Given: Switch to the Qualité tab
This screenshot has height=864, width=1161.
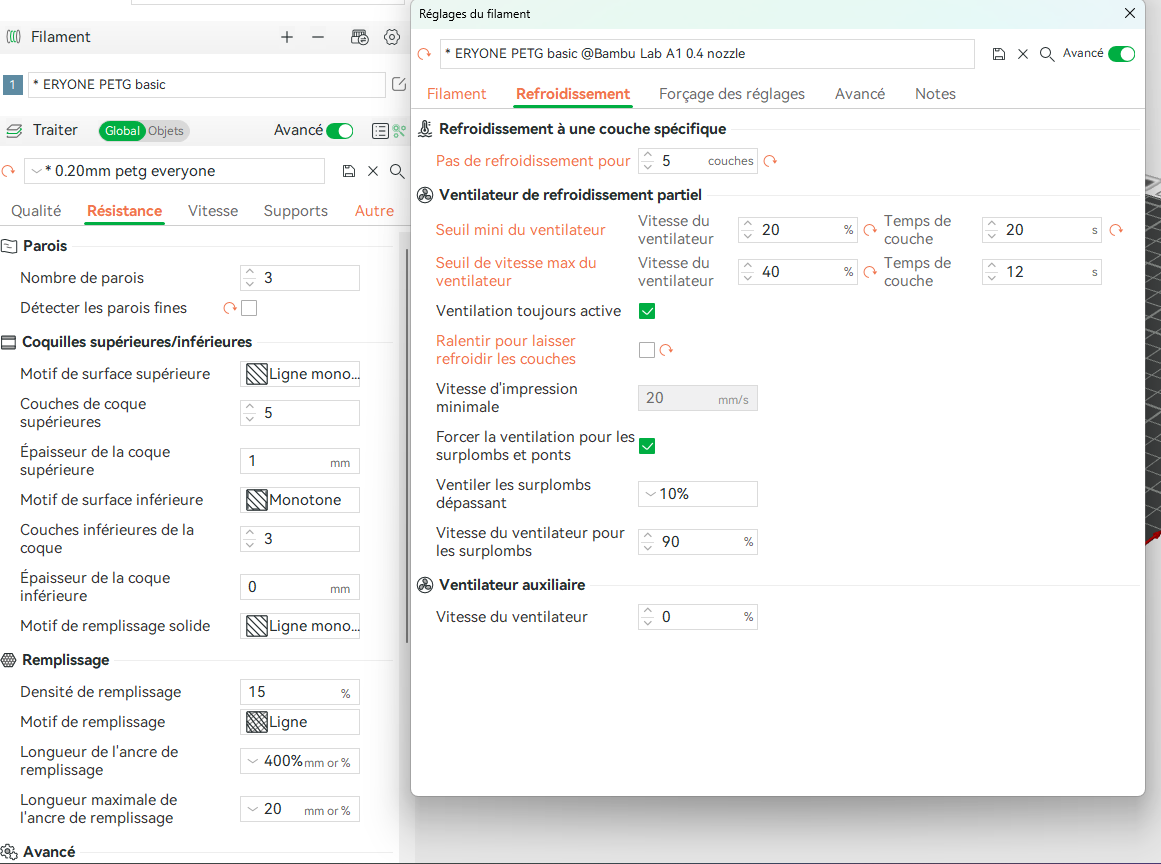Looking at the screenshot, I should (36, 211).
